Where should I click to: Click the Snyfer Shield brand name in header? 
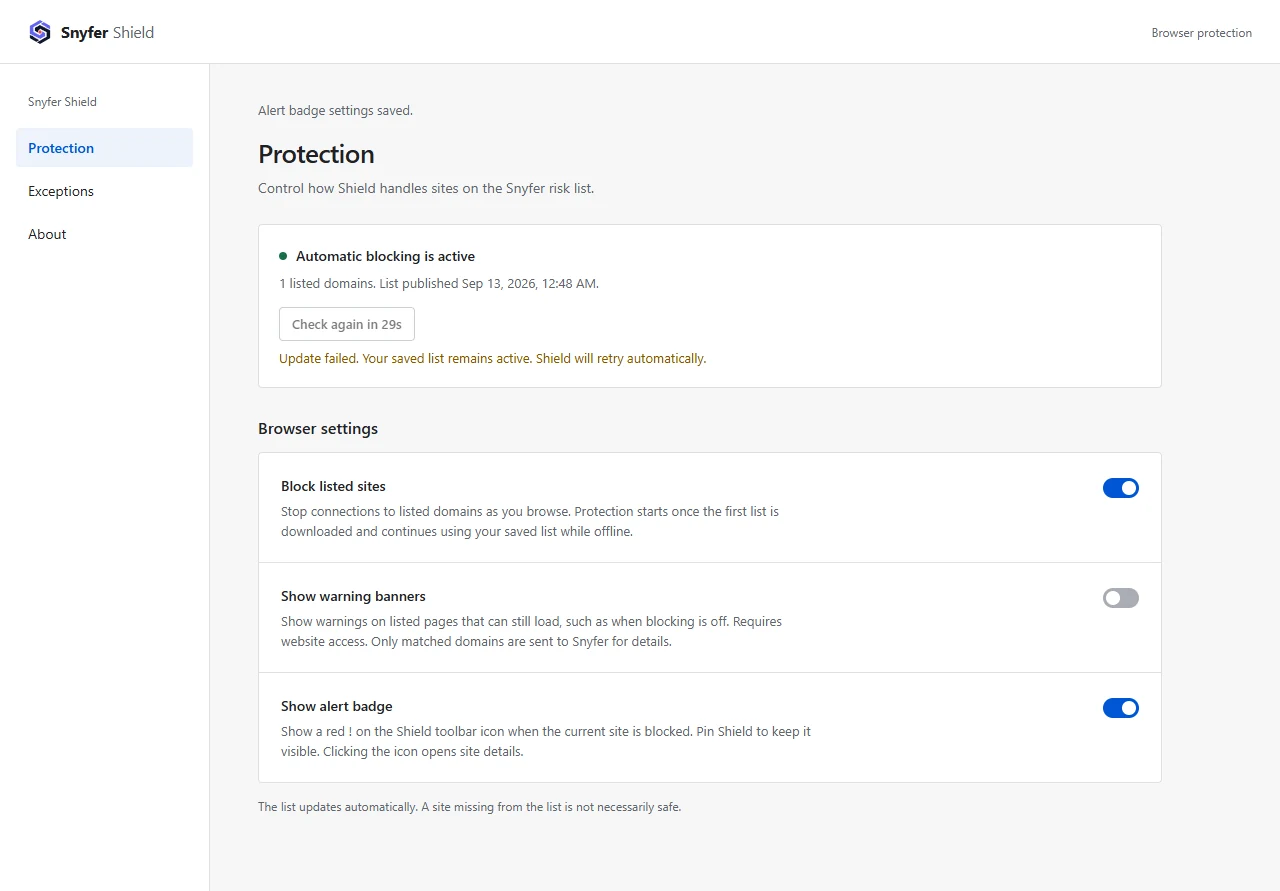107,32
